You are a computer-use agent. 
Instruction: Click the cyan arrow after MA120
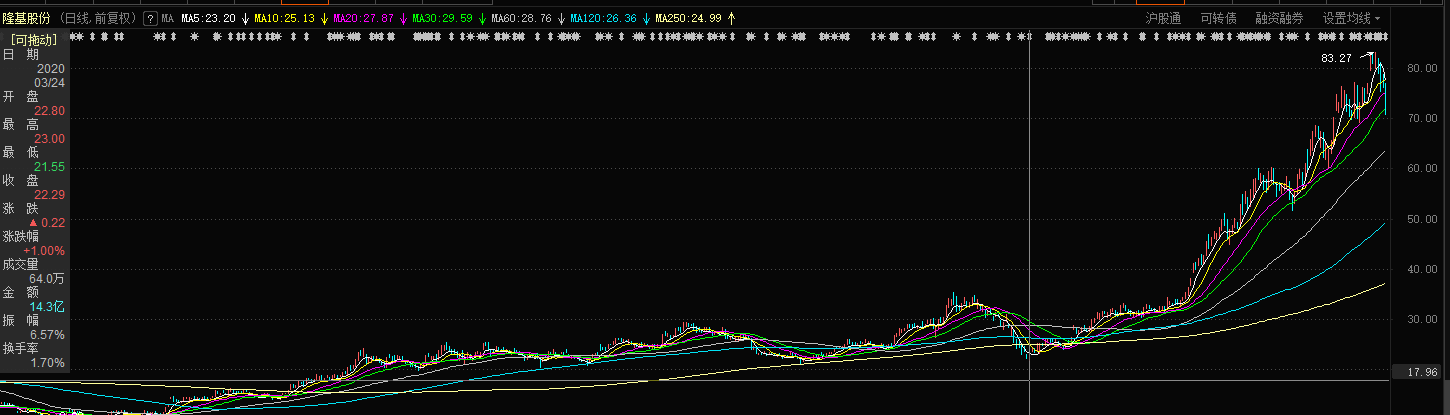click(x=646, y=19)
